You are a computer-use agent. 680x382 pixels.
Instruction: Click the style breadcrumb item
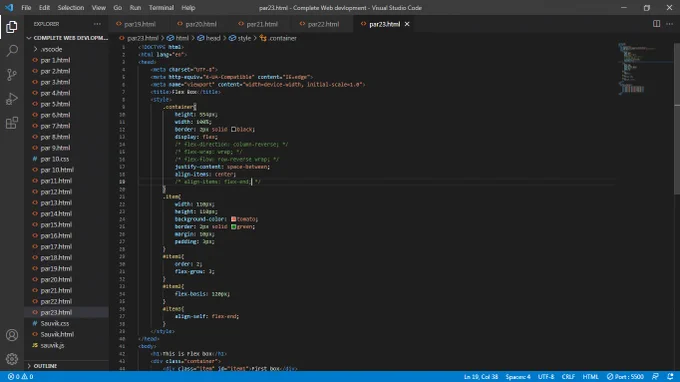[x=240, y=38]
